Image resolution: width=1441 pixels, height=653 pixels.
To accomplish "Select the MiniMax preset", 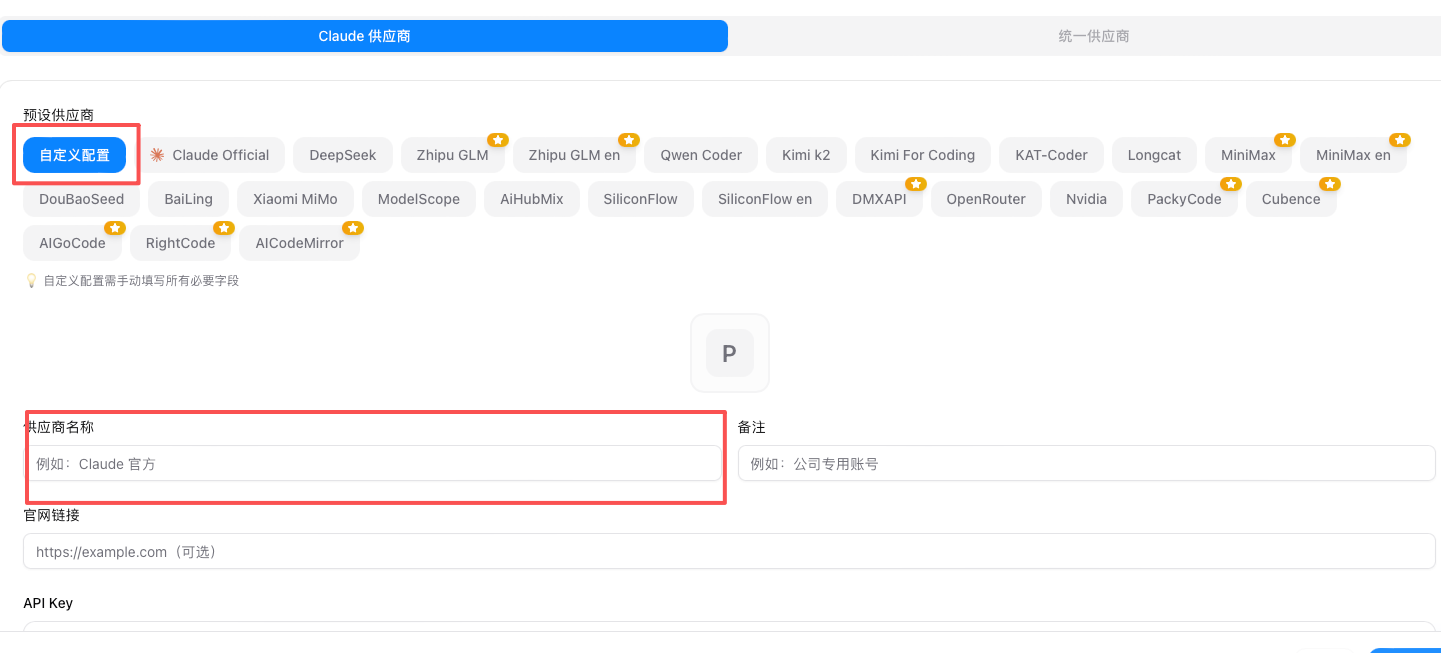I will point(1248,155).
